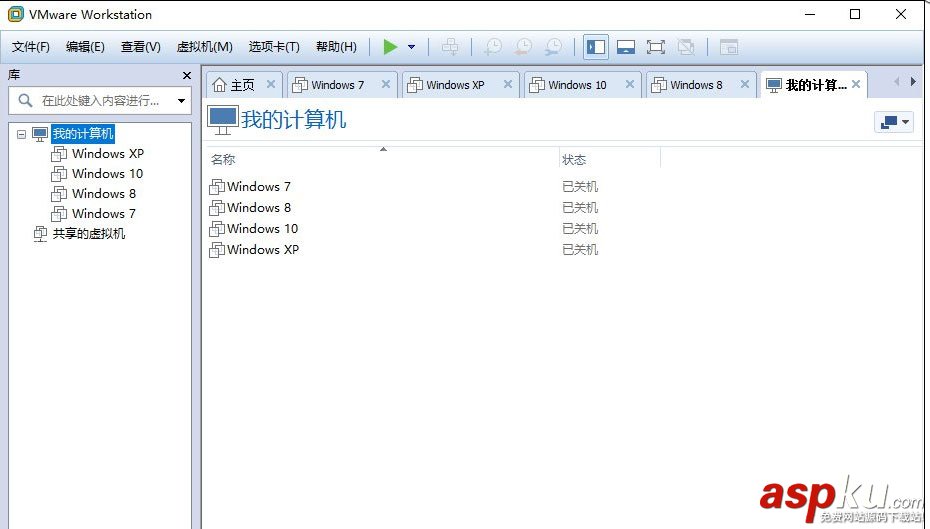This screenshot has height=529, width=930.
Task: Click the Send Ctrl+Alt+Del toolbar icon
Action: coord(450,47)
